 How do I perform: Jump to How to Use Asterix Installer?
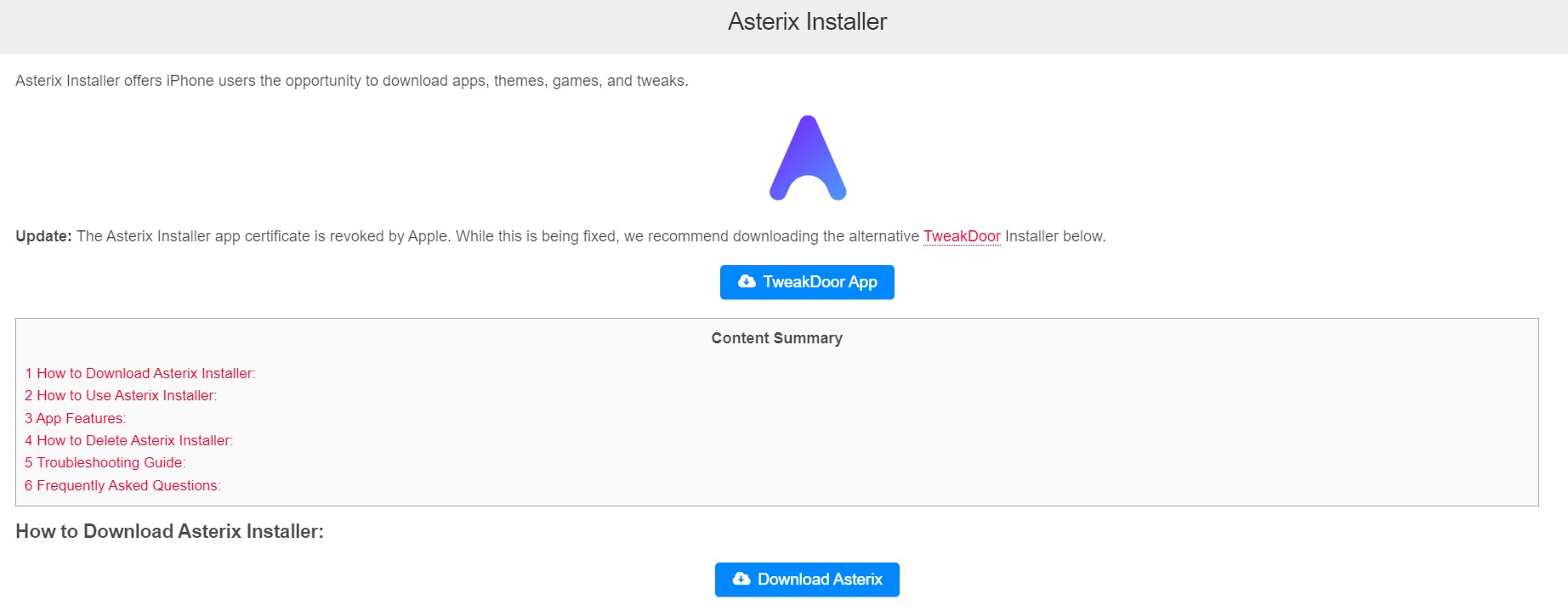[x=121, y=395]
